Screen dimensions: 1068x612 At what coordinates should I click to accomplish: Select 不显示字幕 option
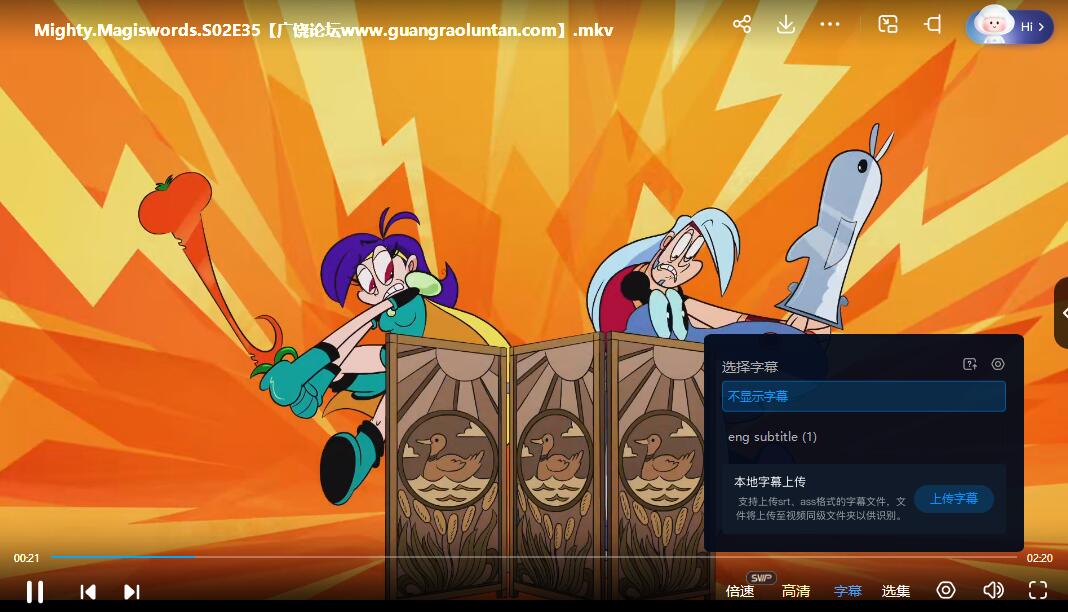coord(864,396)
